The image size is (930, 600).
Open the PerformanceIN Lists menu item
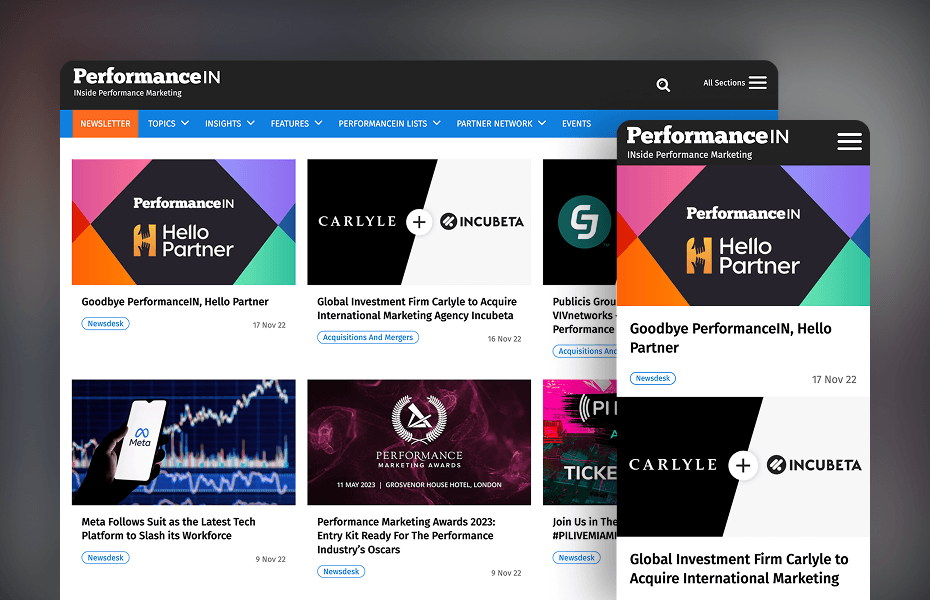click(x=383, y=123)
